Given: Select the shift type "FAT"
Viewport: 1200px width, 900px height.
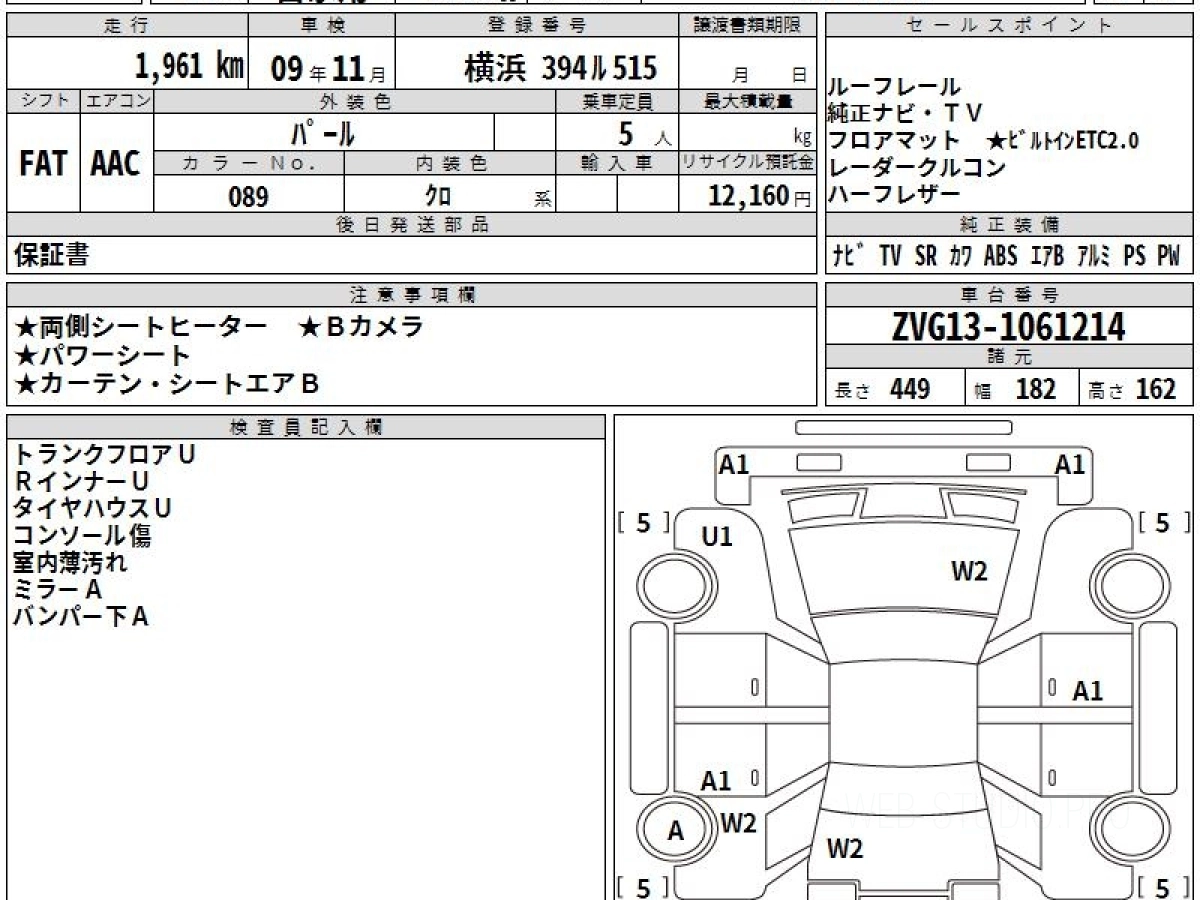Looking at the screenshot, I should (x=43, y=165).
